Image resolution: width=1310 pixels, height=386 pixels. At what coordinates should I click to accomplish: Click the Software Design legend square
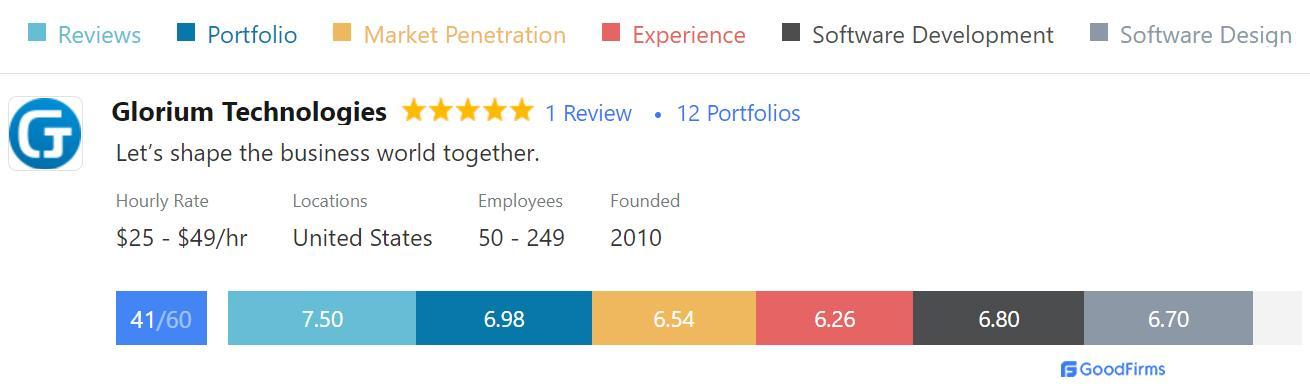1099,32
